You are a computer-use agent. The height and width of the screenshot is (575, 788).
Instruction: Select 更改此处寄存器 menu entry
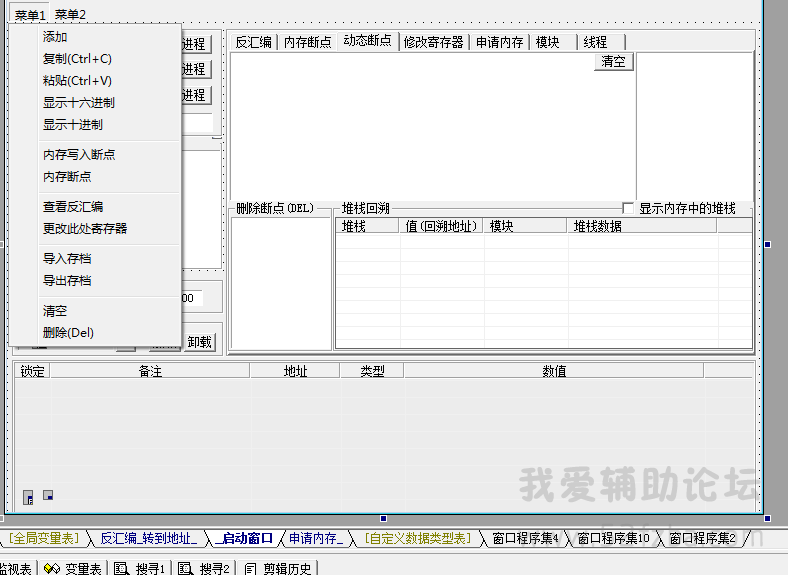(84, 229)
